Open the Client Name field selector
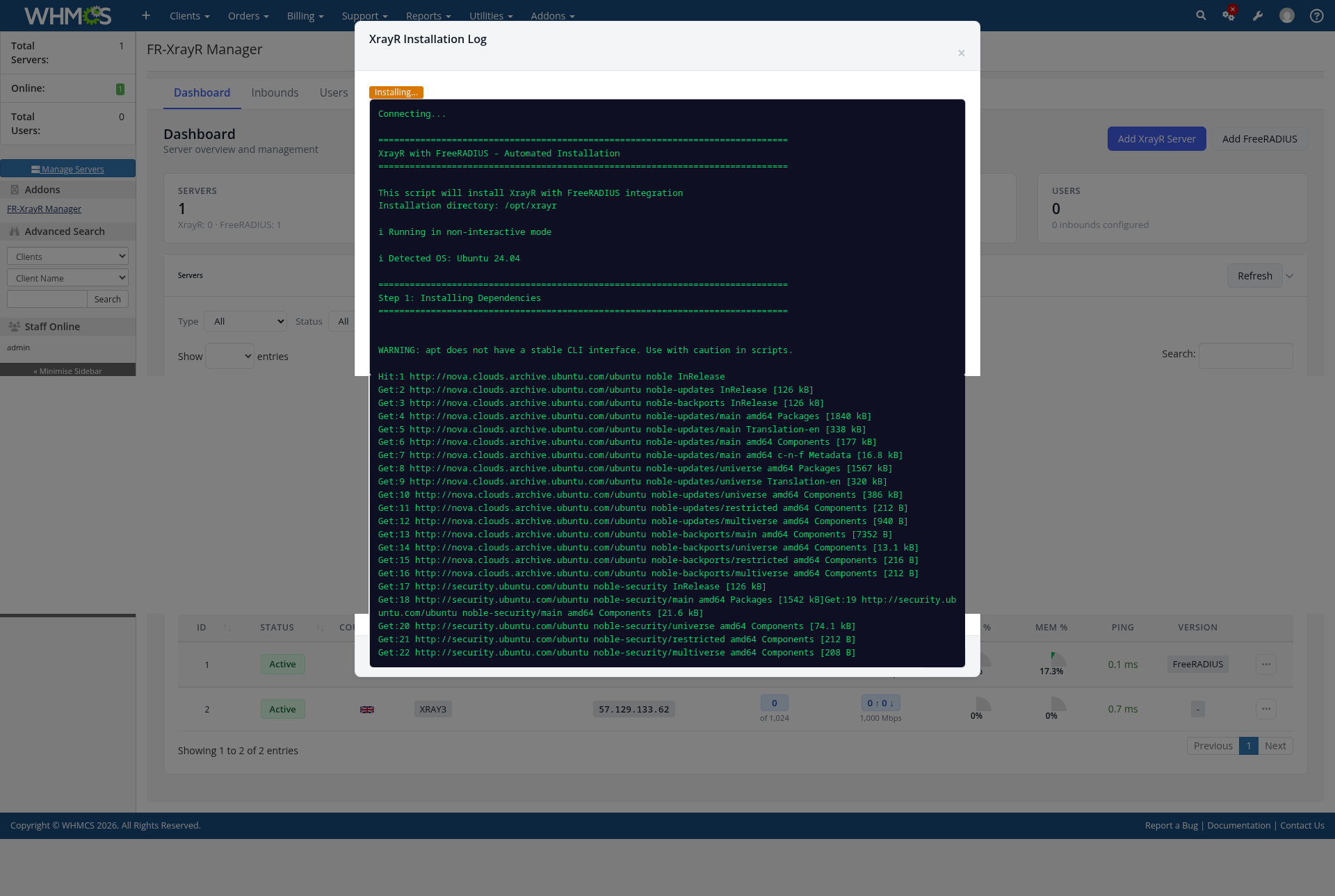This screenshot has width=1335, height=896. coord(67,278)
